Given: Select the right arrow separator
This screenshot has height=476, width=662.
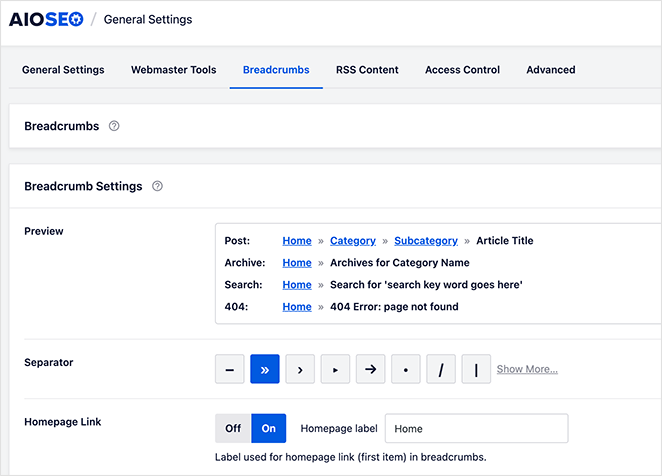Looking at the screenshot, I should [370, 369].
